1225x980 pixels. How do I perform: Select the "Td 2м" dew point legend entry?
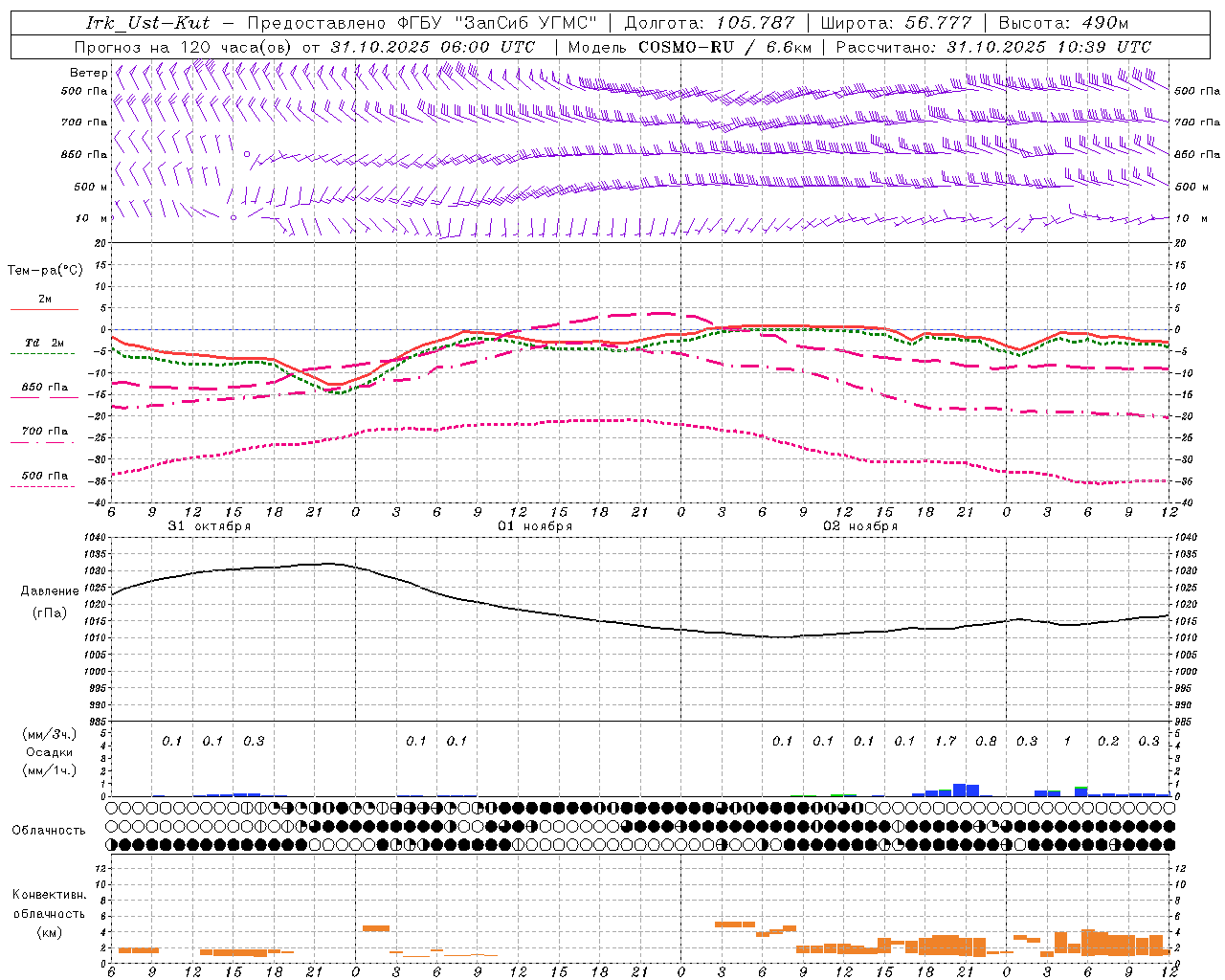point(44,343)
